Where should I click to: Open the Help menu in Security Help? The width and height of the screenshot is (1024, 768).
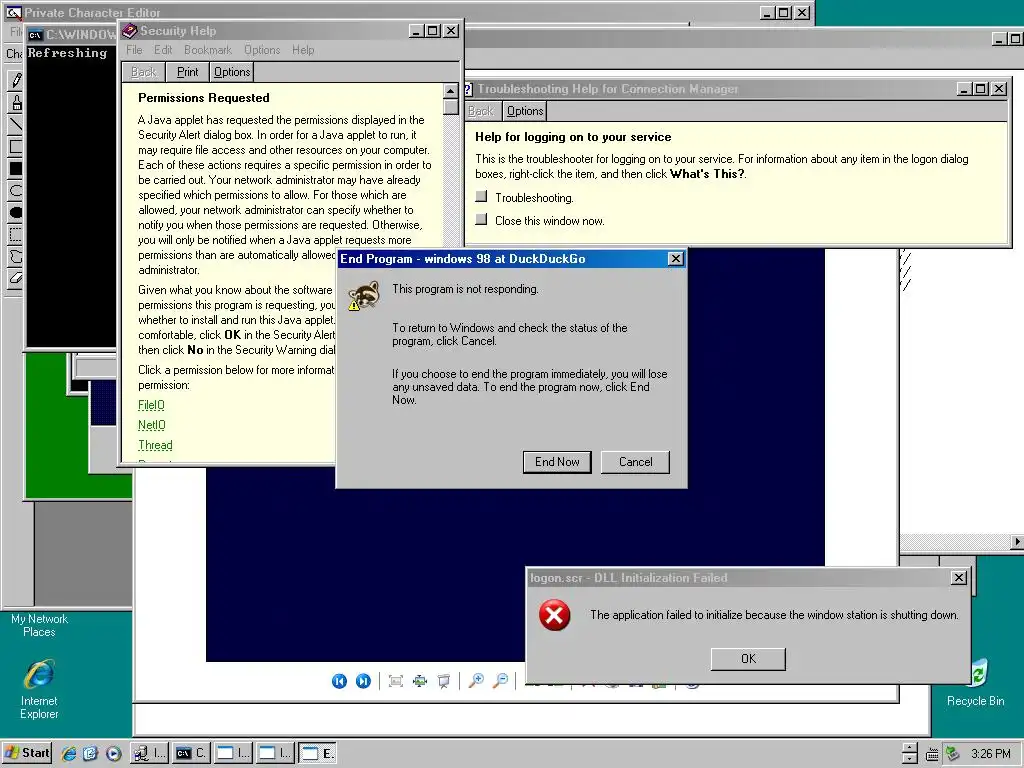click(303, 50)
